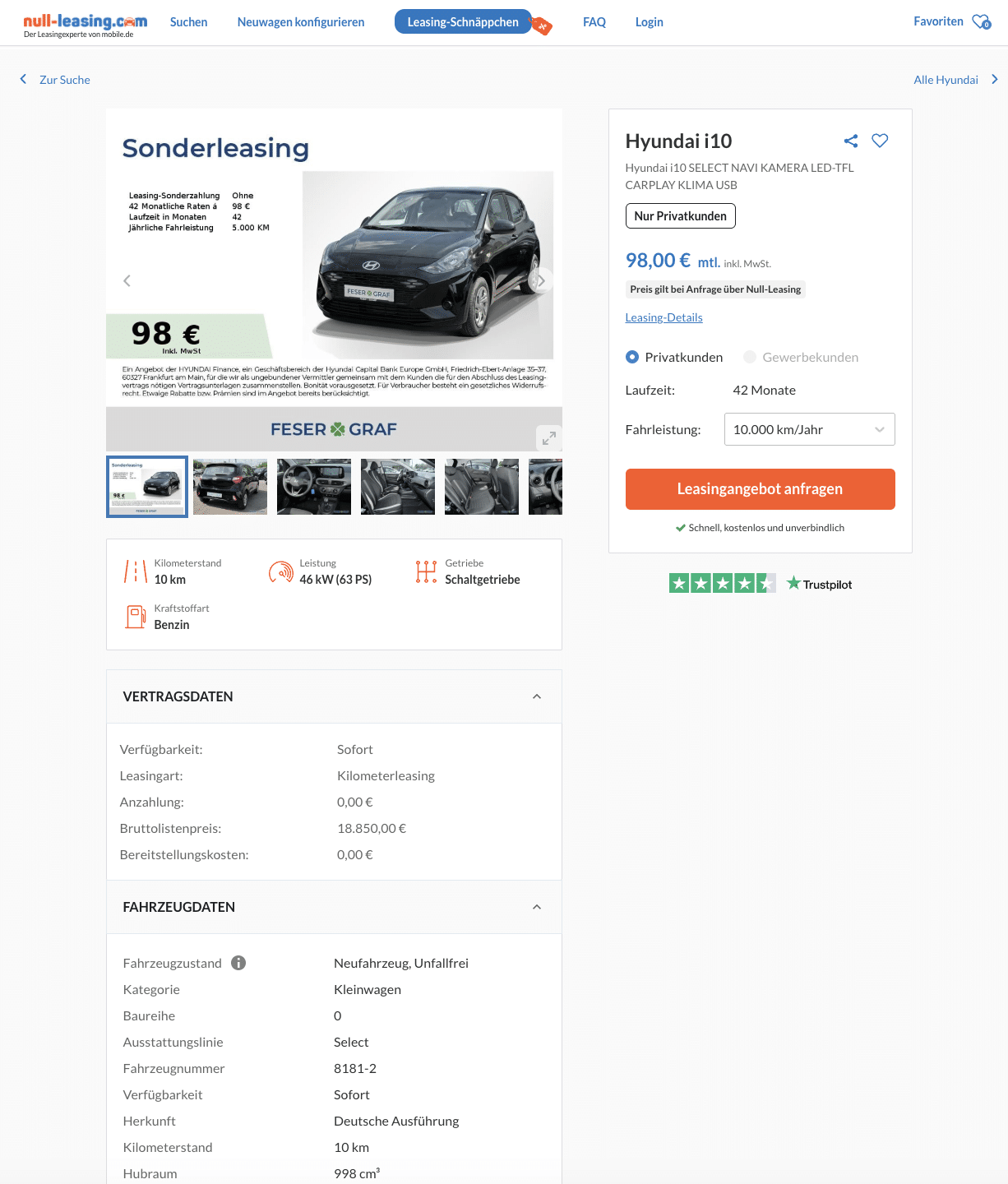
Task: Open the Favoriten heart icon in header
Action: [981, 21]
